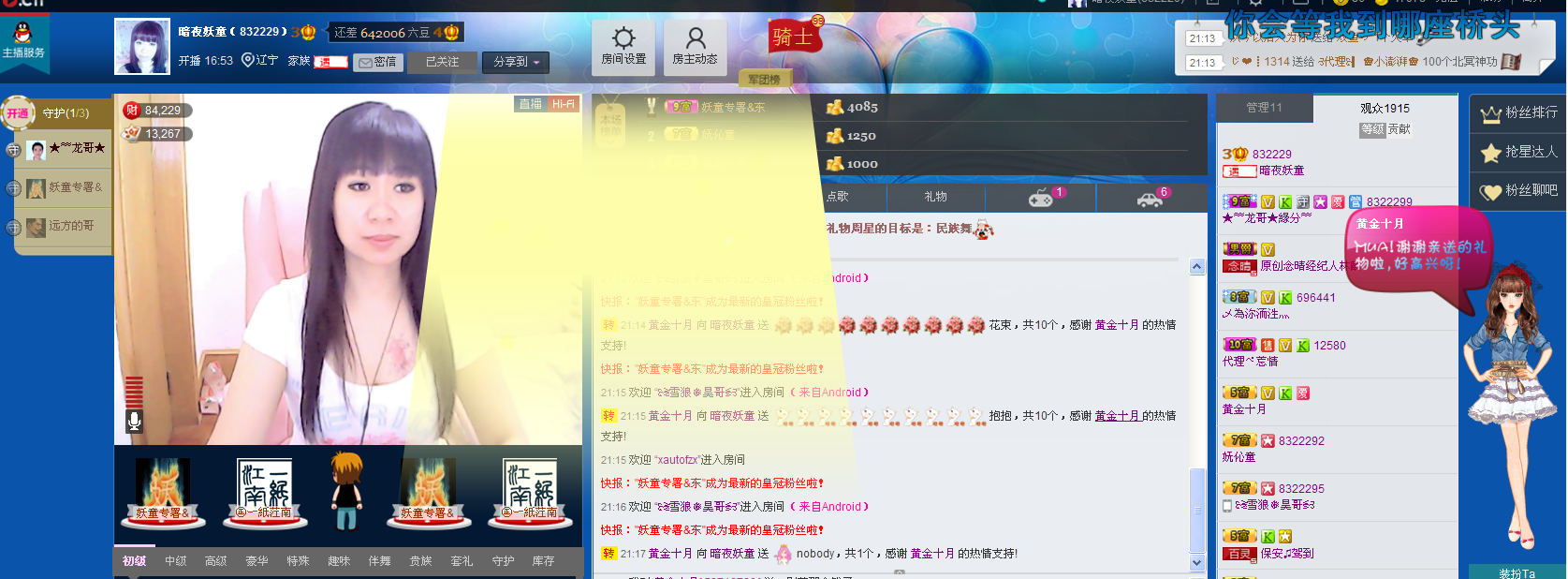Select the 特殊 gift tab

298,561
